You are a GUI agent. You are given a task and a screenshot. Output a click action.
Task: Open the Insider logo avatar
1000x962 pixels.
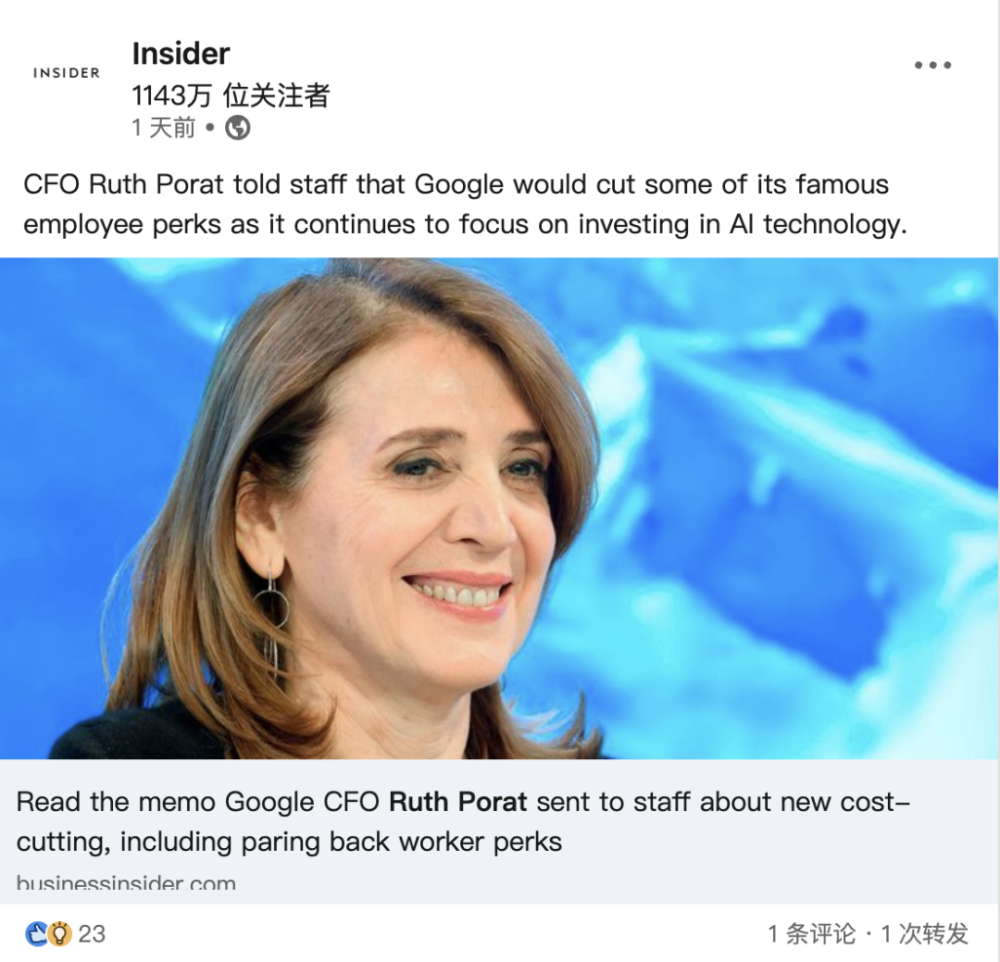tap(66, 73)
